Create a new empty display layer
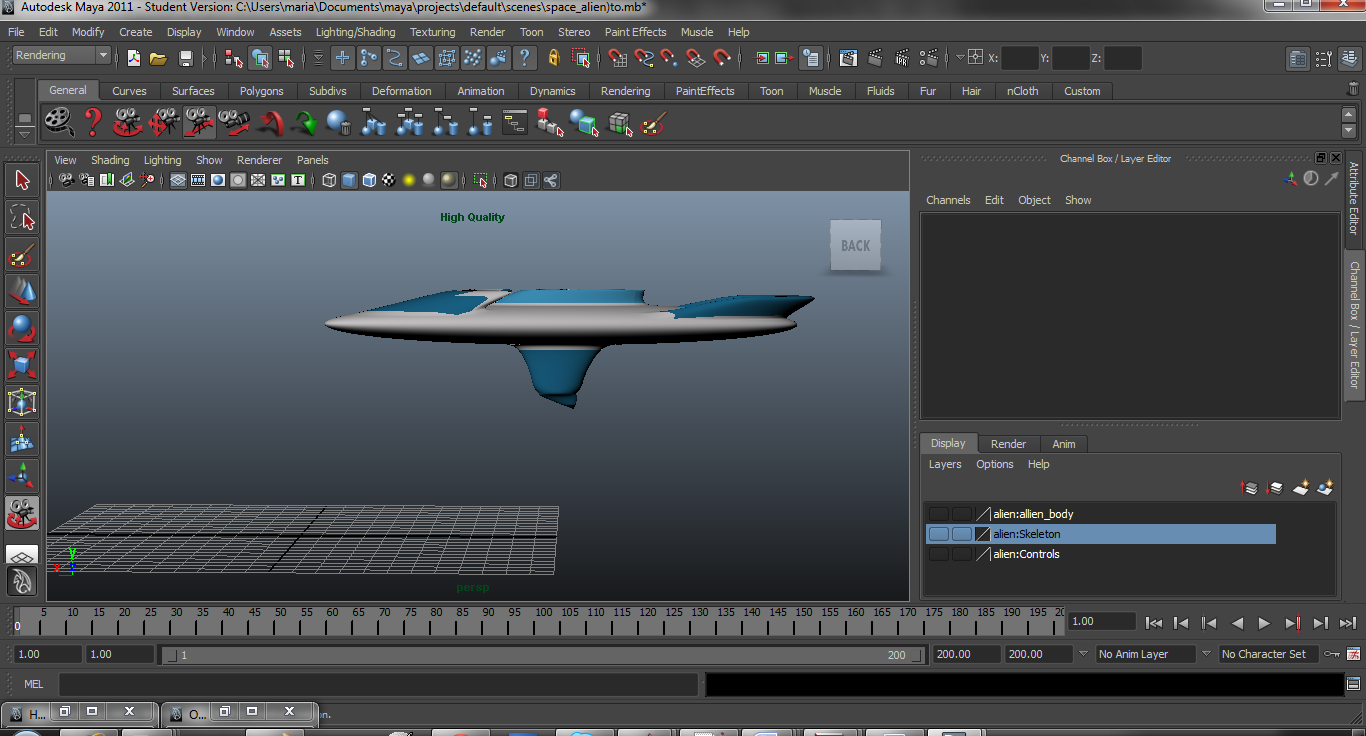 1301,488
